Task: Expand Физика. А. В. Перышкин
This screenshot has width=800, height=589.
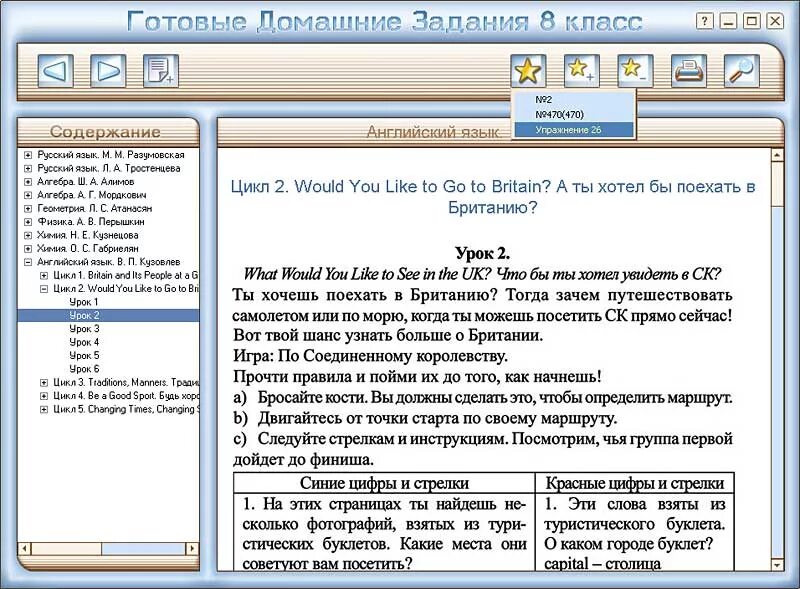Action: pyautogui.click(x=28, y=222)
